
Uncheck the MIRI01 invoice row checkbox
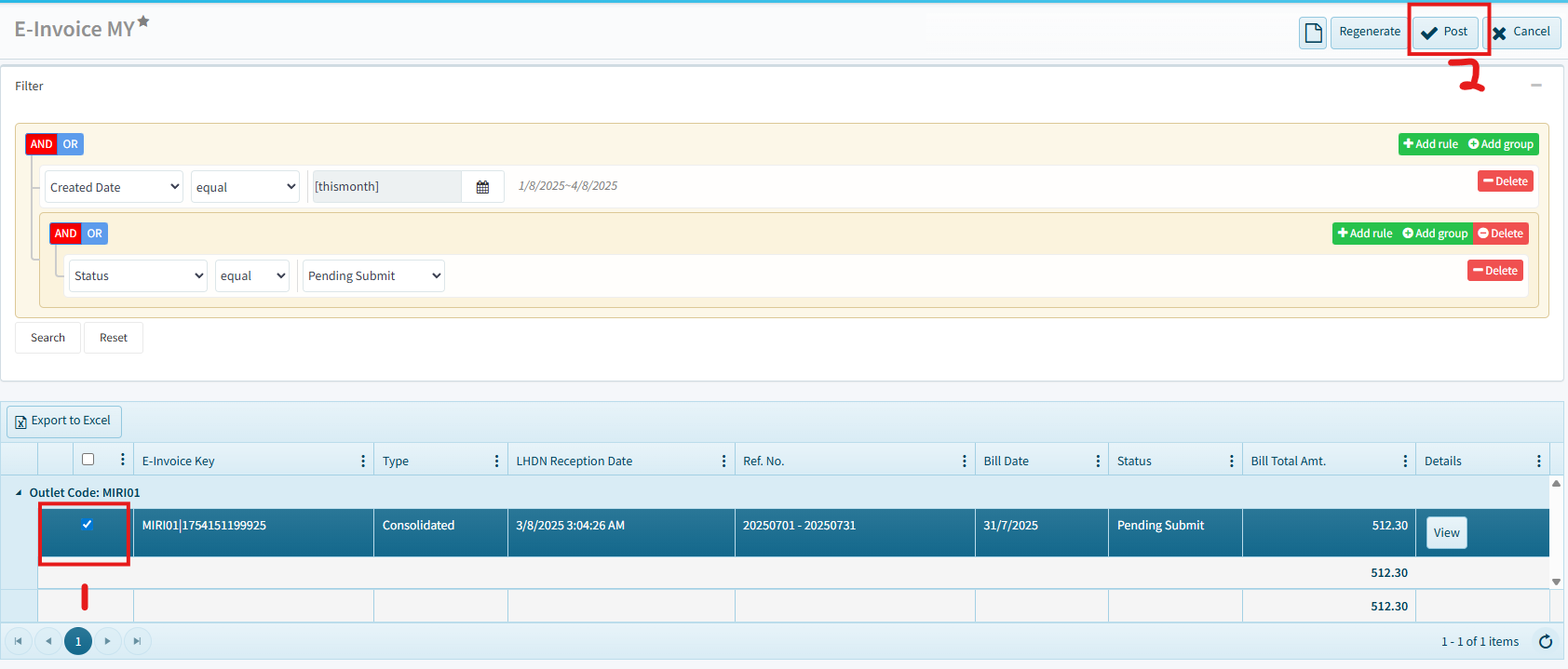[88, 525]
